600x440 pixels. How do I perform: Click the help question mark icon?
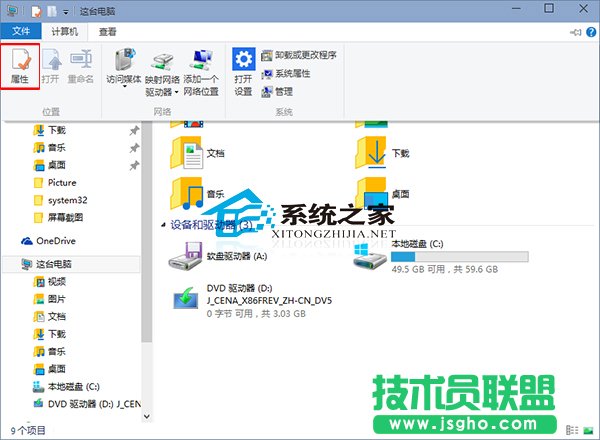point(589,32)
